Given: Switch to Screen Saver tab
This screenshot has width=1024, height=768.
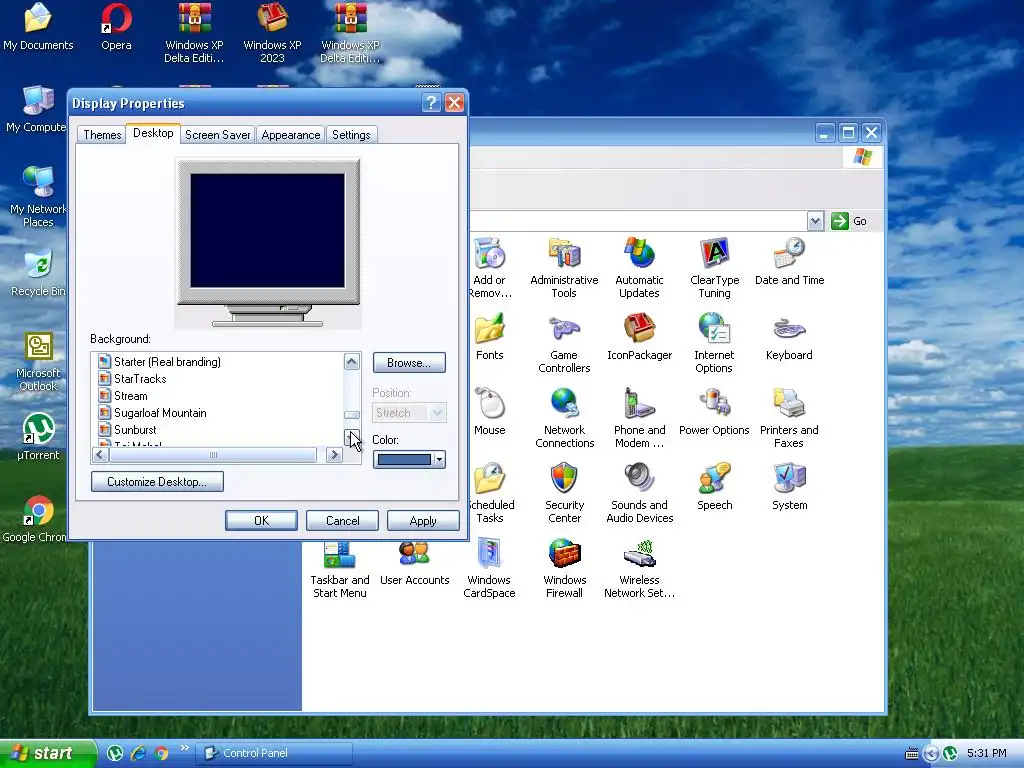Looking at the screenshot, I should 217,135.
